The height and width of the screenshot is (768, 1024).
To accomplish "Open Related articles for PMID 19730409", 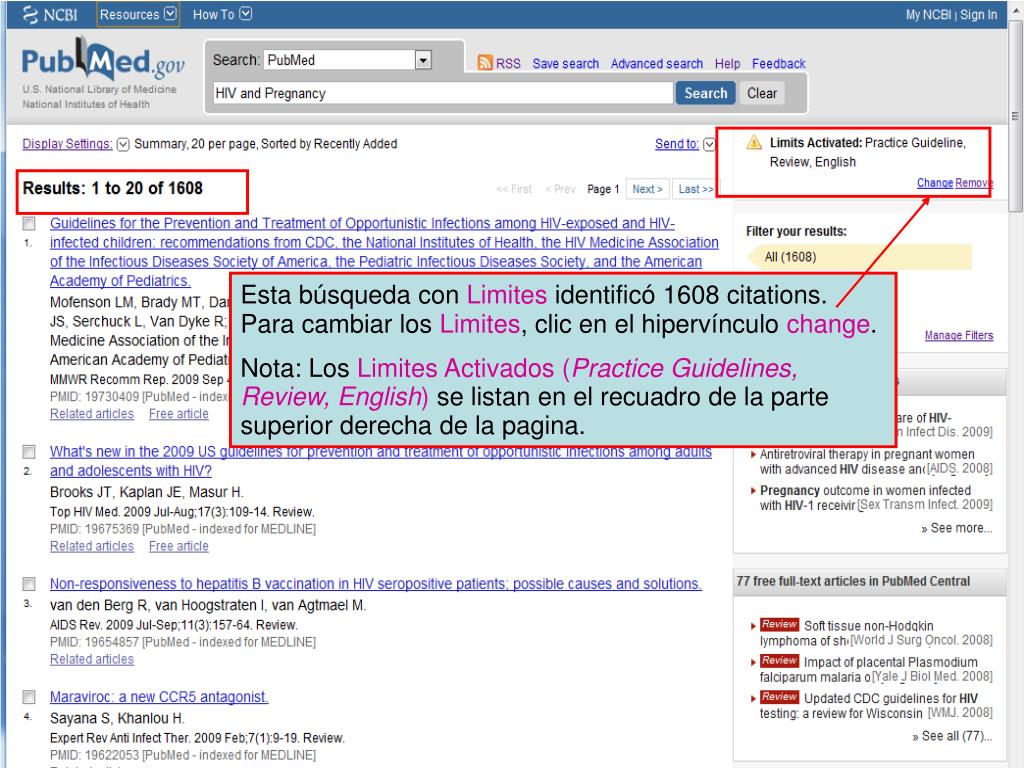I will (91, 414).
